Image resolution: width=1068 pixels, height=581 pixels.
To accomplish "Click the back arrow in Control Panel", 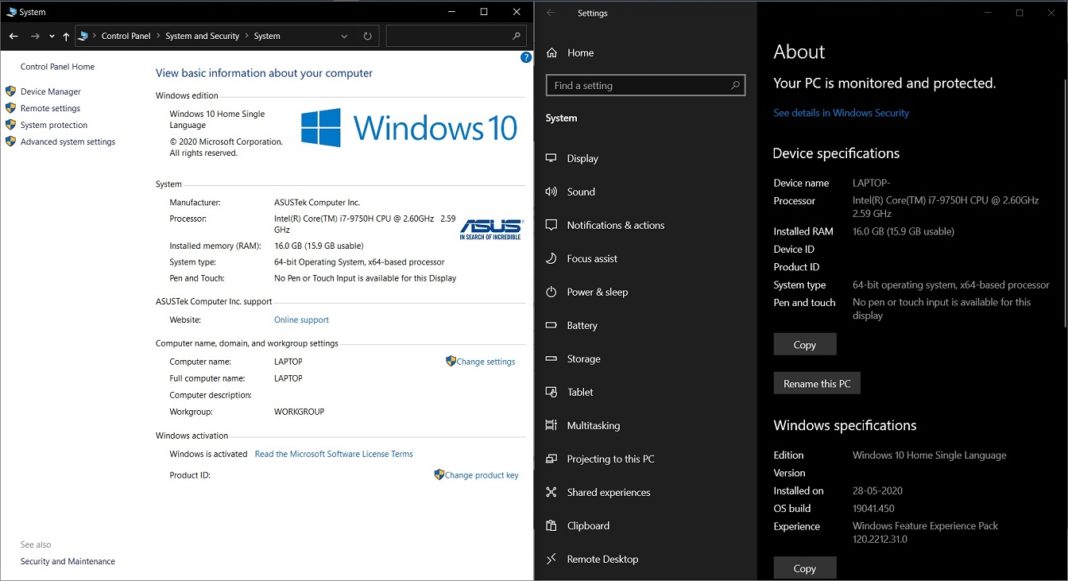I will tap(14, 34).
